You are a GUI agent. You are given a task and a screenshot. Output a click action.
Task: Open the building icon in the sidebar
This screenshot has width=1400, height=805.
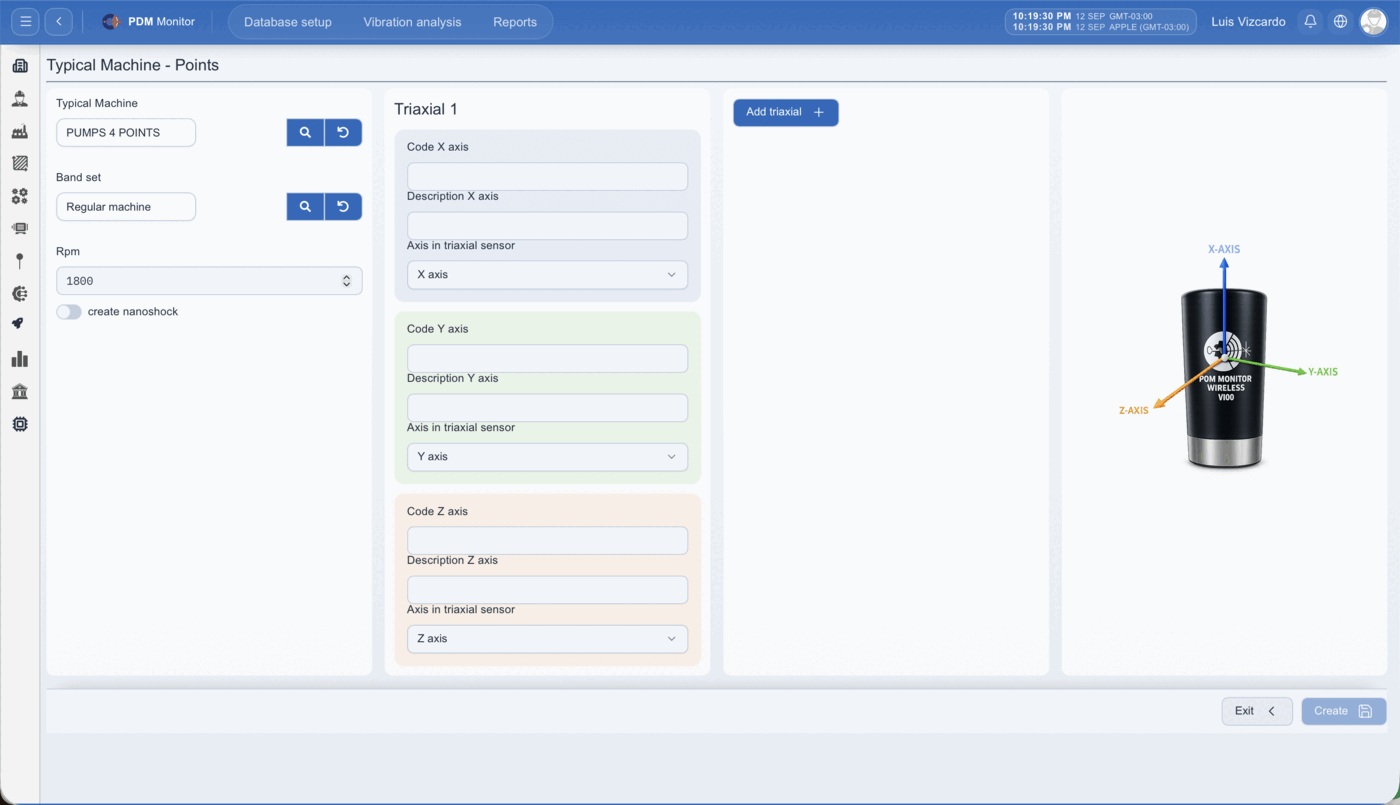[19, 66]
